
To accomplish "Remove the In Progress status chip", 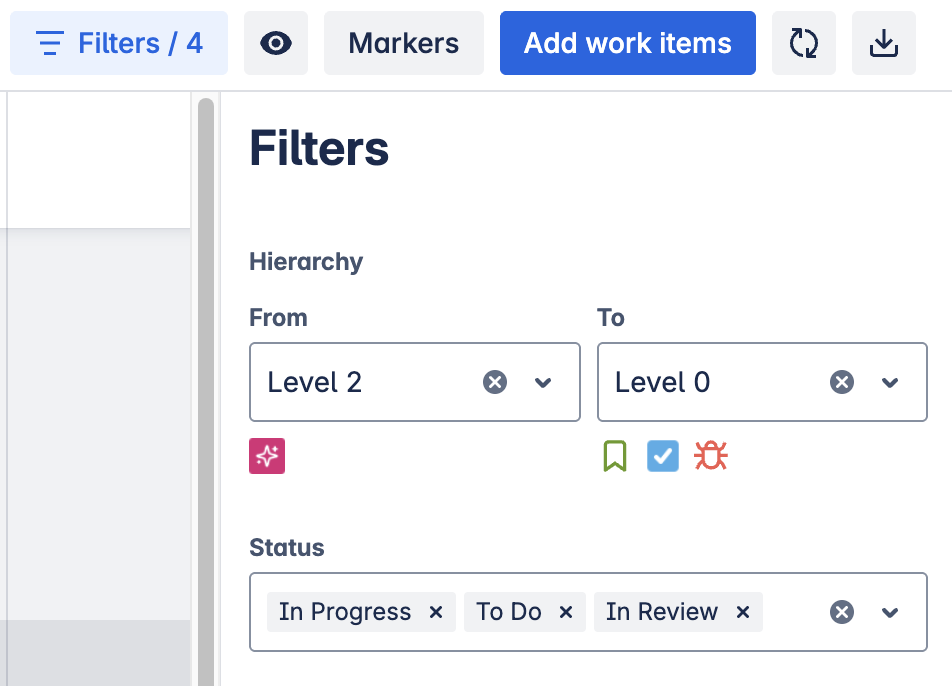I will point(435,612).
